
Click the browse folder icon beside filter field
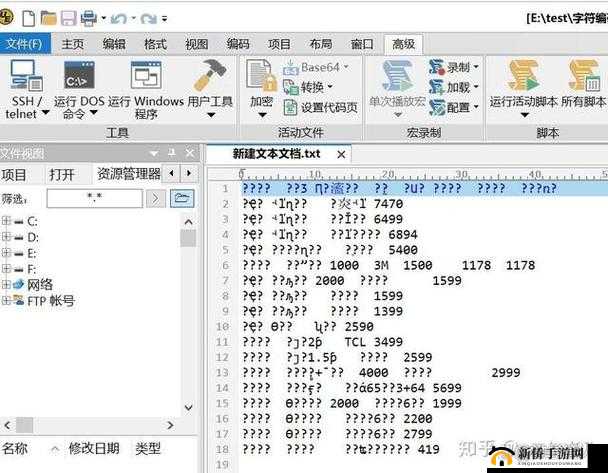click(x=182, y=199)
